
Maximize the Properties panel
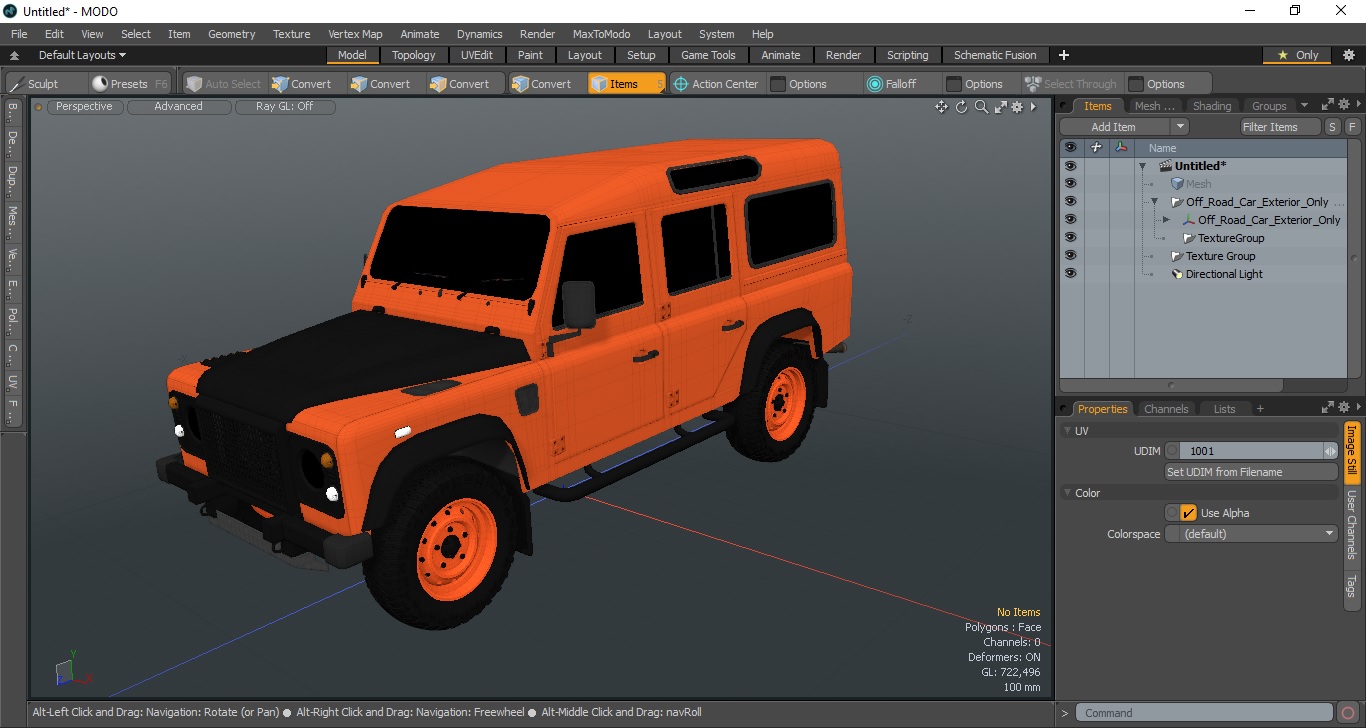click(1328, 408)
